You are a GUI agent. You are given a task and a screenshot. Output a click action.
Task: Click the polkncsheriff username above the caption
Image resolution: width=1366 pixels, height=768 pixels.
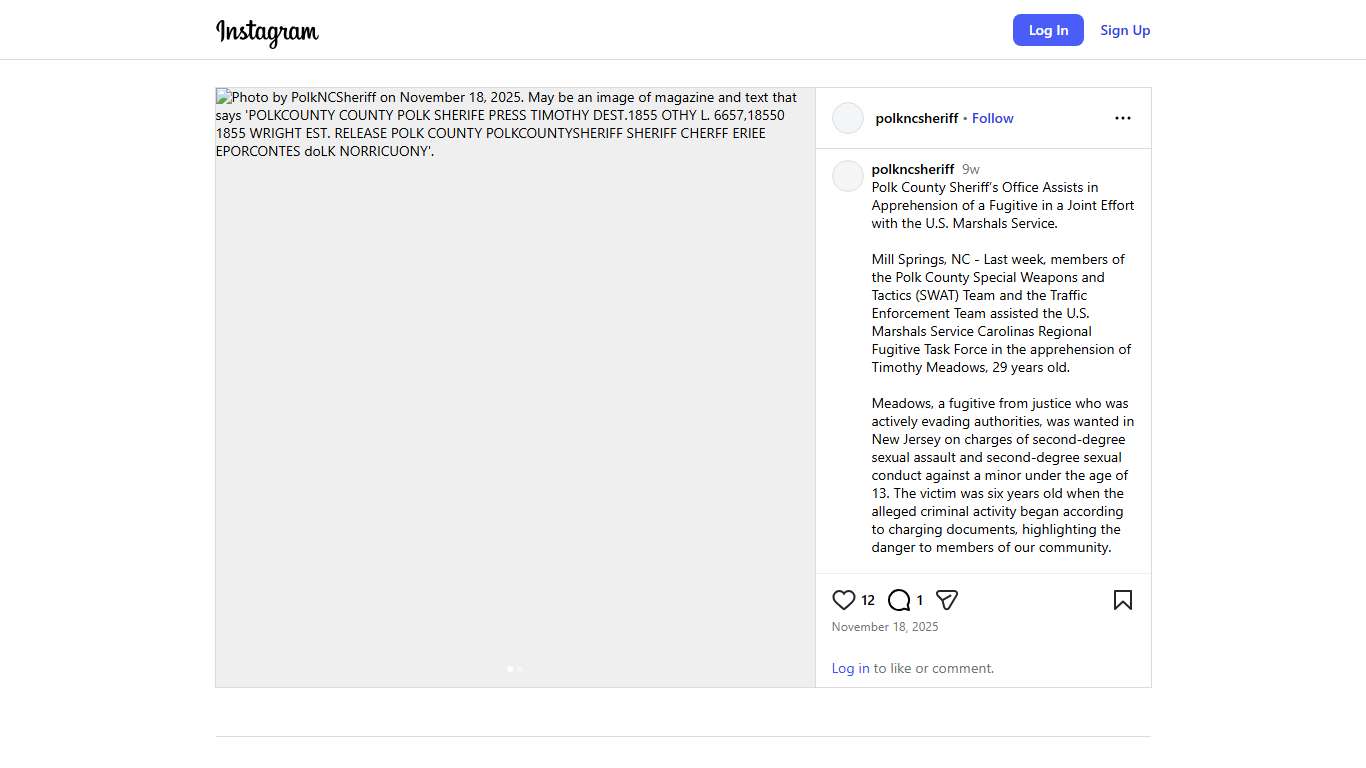pyautogui.click(x=913, y=169)
